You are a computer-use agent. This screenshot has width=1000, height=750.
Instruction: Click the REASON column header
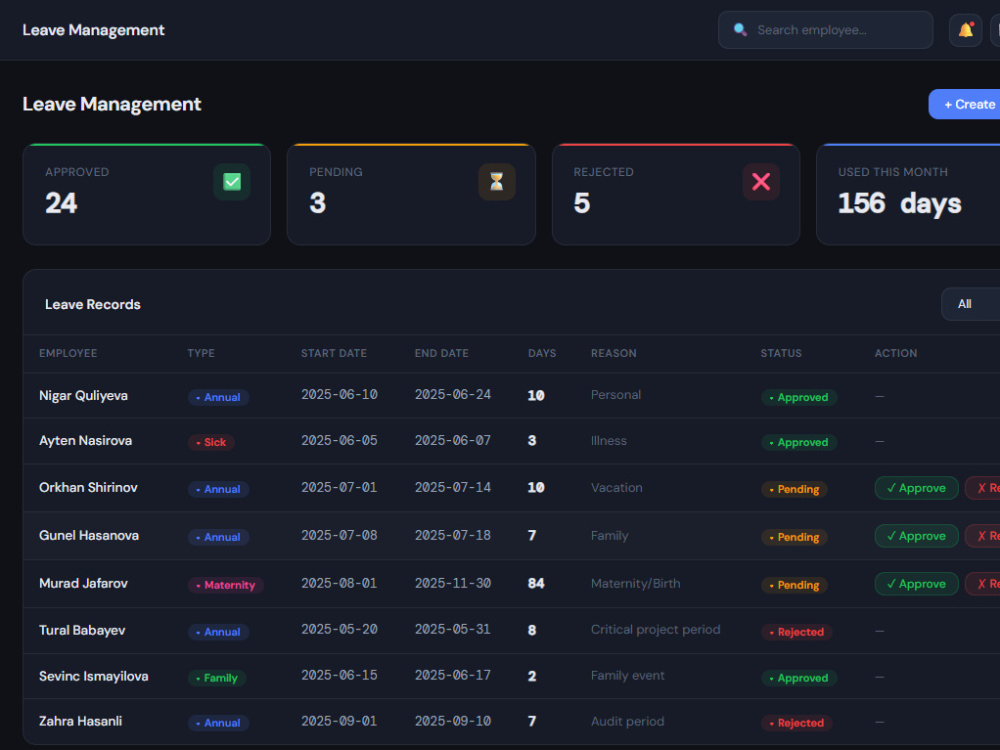(x=614, y=353)
